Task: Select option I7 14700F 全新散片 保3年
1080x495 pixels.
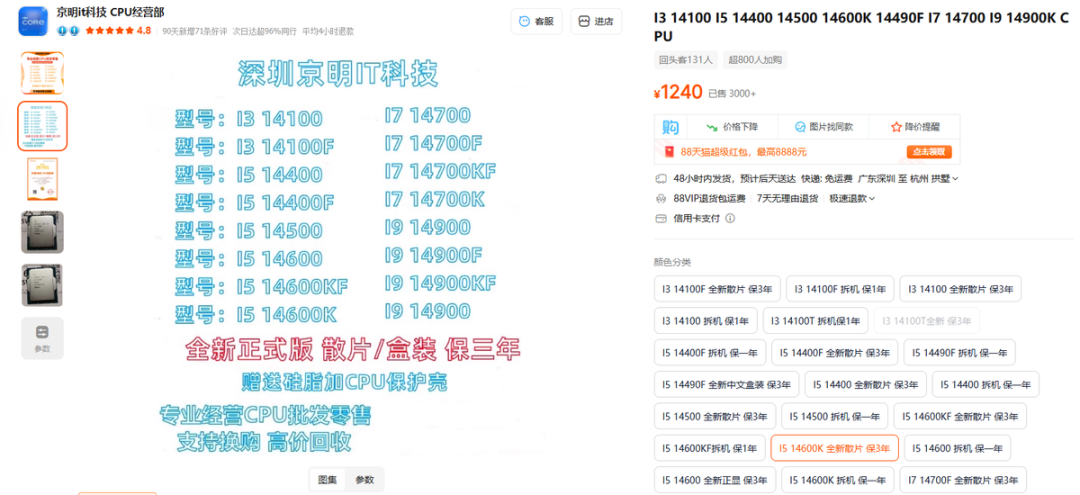Action: 963,479
